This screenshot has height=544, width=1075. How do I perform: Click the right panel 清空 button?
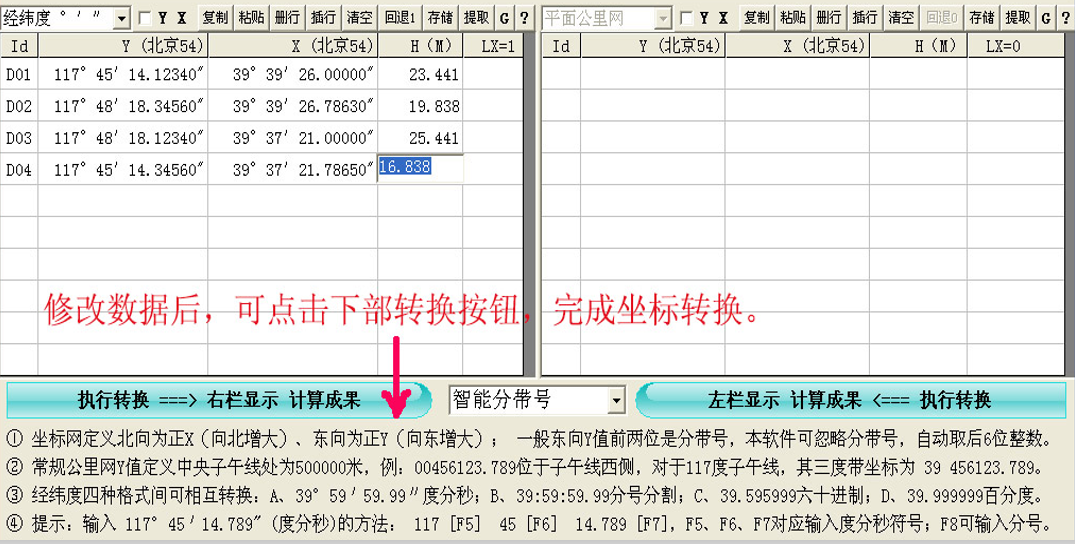point(901,18)
